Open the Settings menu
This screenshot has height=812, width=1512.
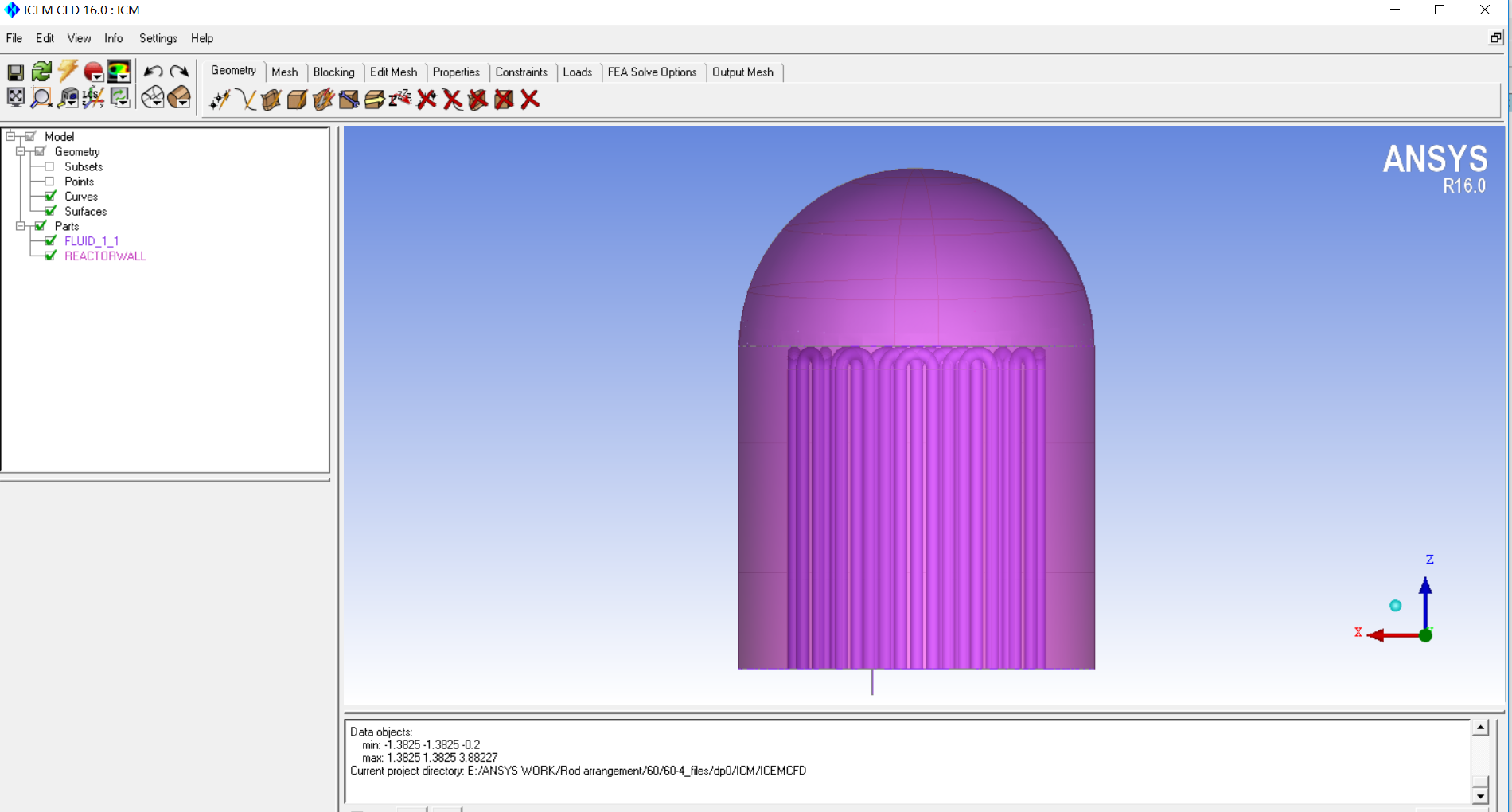pyautogui.click(x=158, y=38)
